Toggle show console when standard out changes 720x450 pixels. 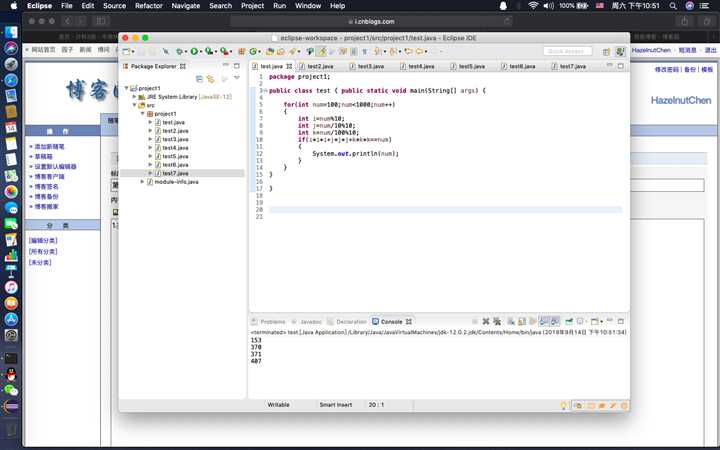click(544, 321)
